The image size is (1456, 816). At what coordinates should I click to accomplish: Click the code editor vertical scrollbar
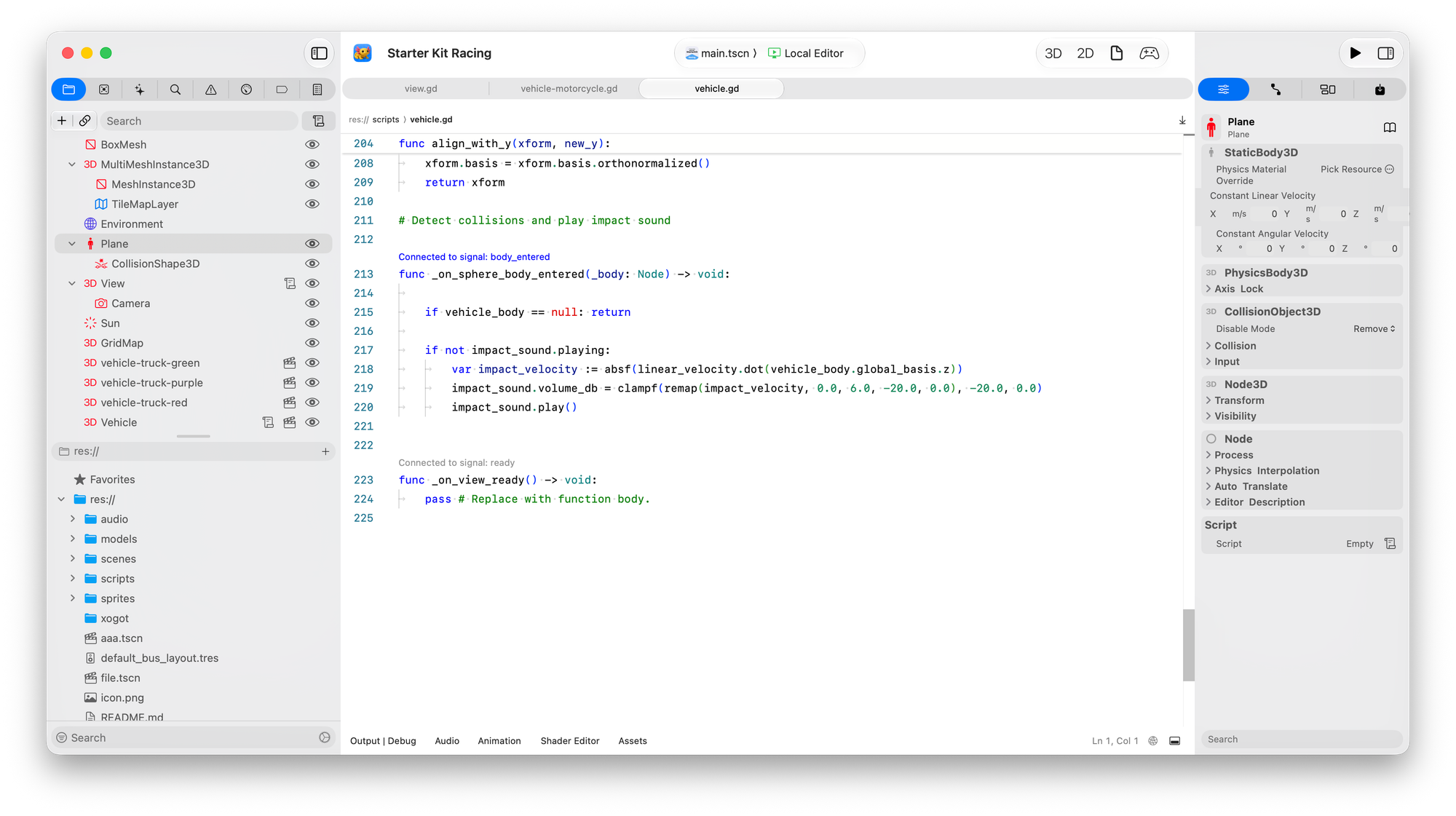click(x=1189, y=645)
